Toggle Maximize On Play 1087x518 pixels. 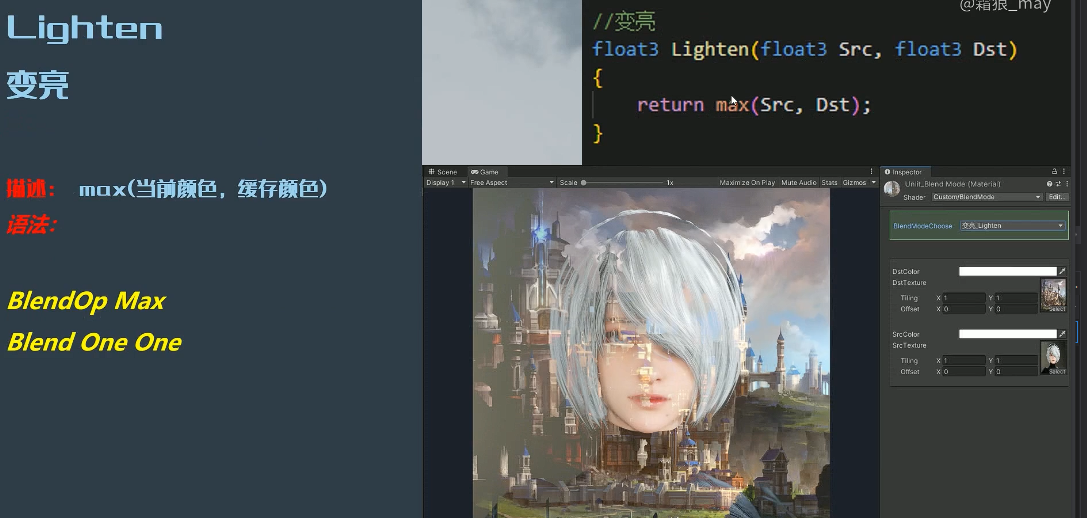point(747,182)
